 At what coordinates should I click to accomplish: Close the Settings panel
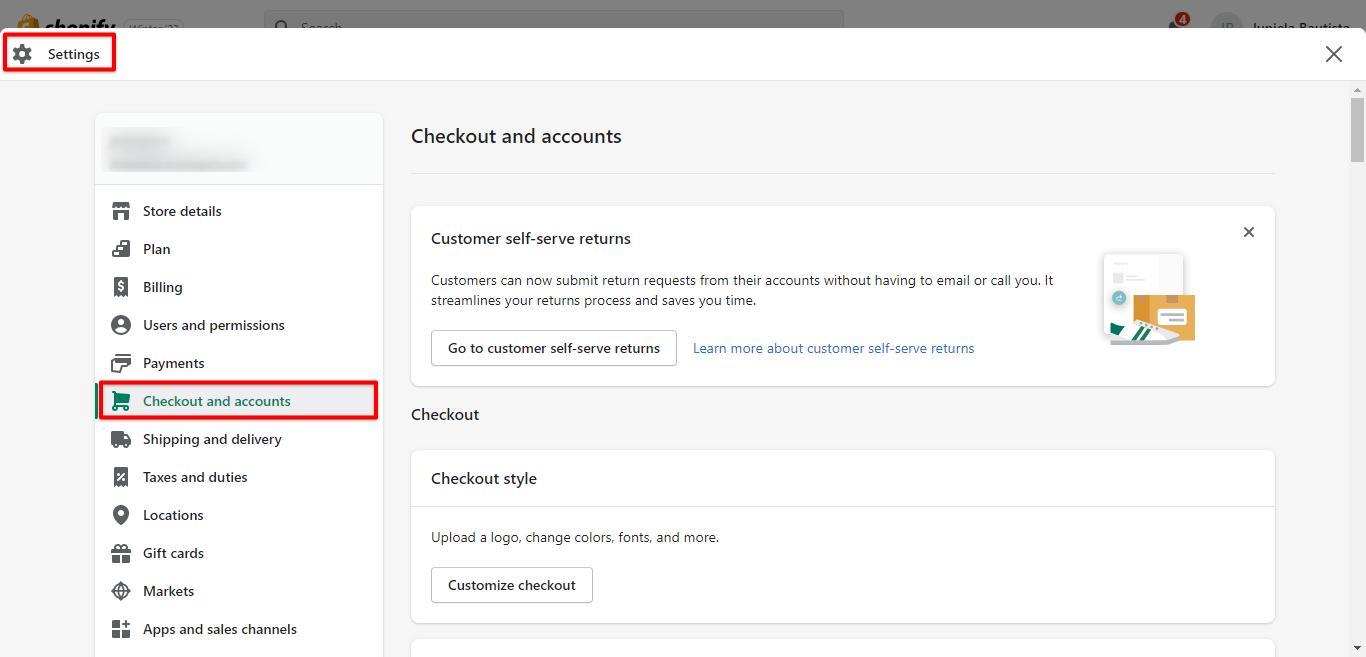(1333, 54)
